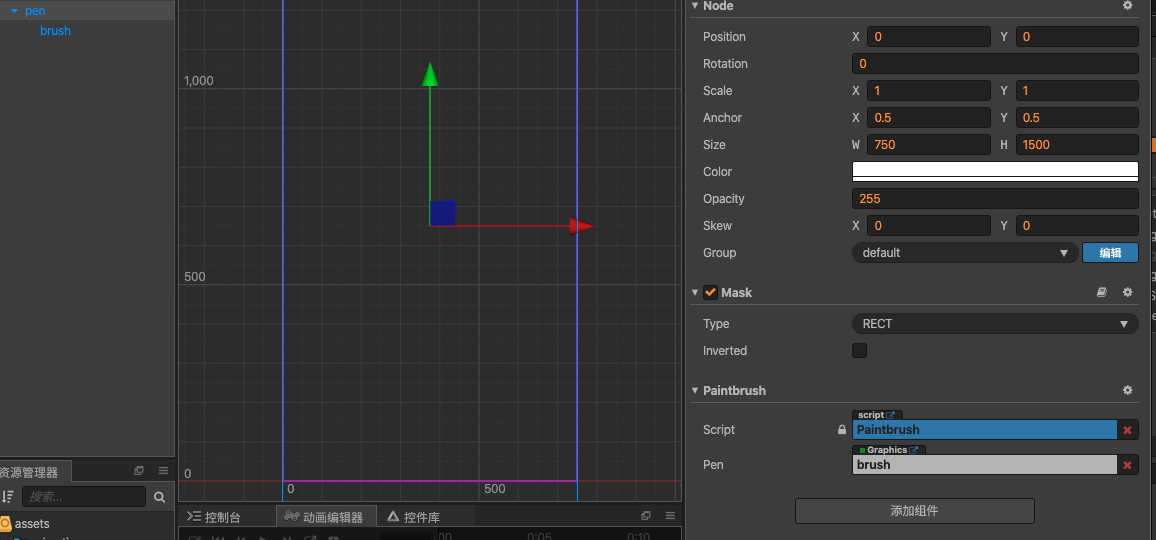Collapse the pen node in hierarchy
Viewport: 1156px width, 540px height.
(x=14, y=11)
